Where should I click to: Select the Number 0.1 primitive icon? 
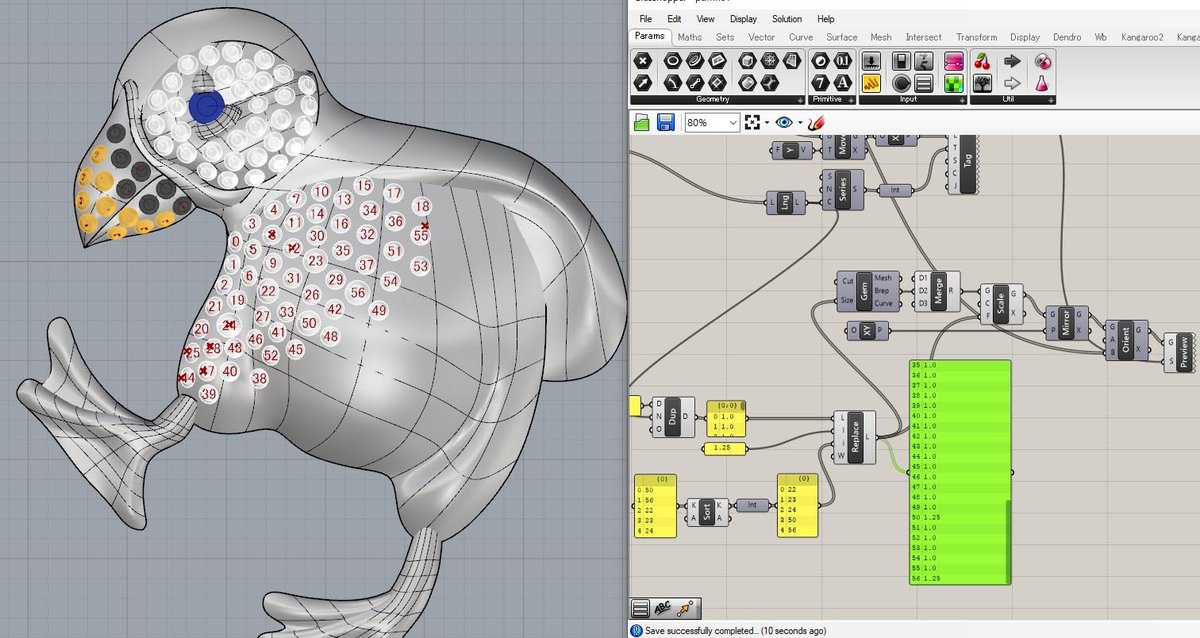[842, 60]
